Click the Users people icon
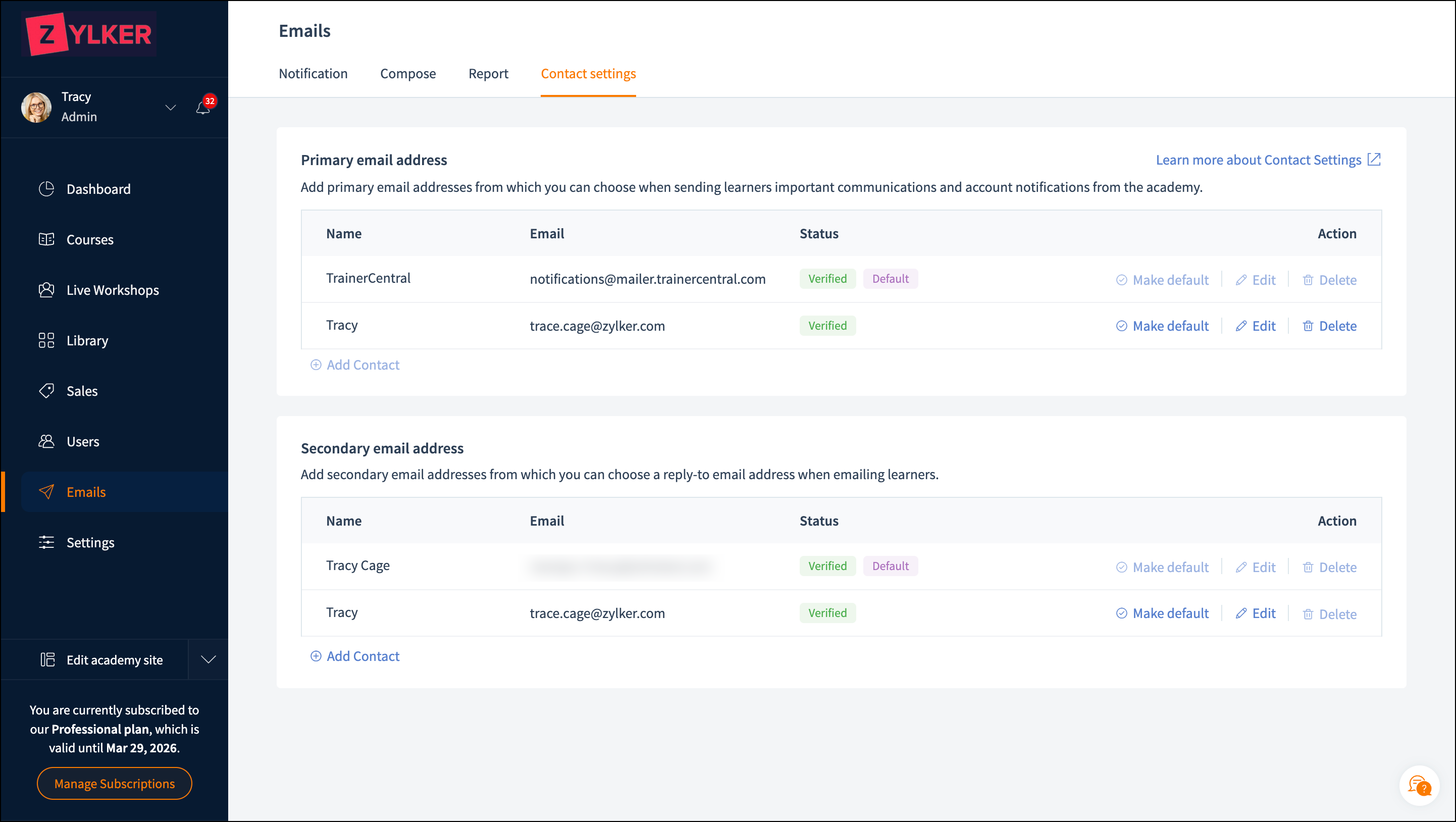Image resolution: width=1456 pixels, height=822 pixels. [46, 441]
